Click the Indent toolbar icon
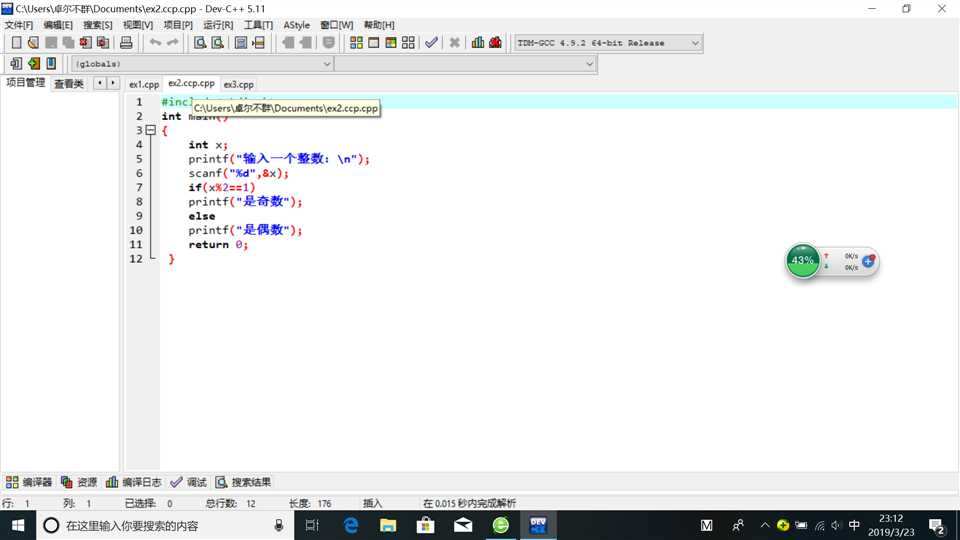960x540 pixels. point(288,42)
